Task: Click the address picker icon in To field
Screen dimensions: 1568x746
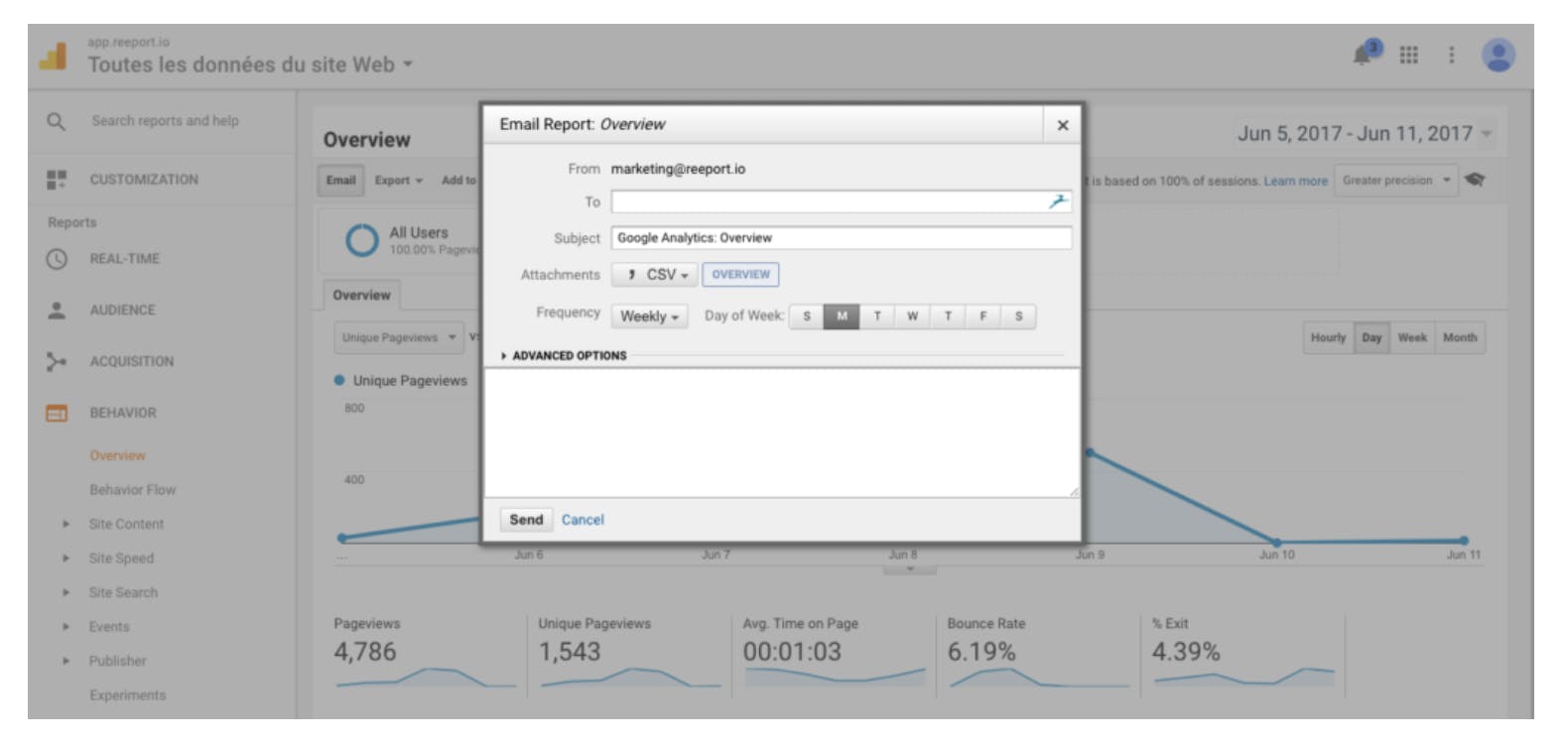Action: coord(1058,201)
